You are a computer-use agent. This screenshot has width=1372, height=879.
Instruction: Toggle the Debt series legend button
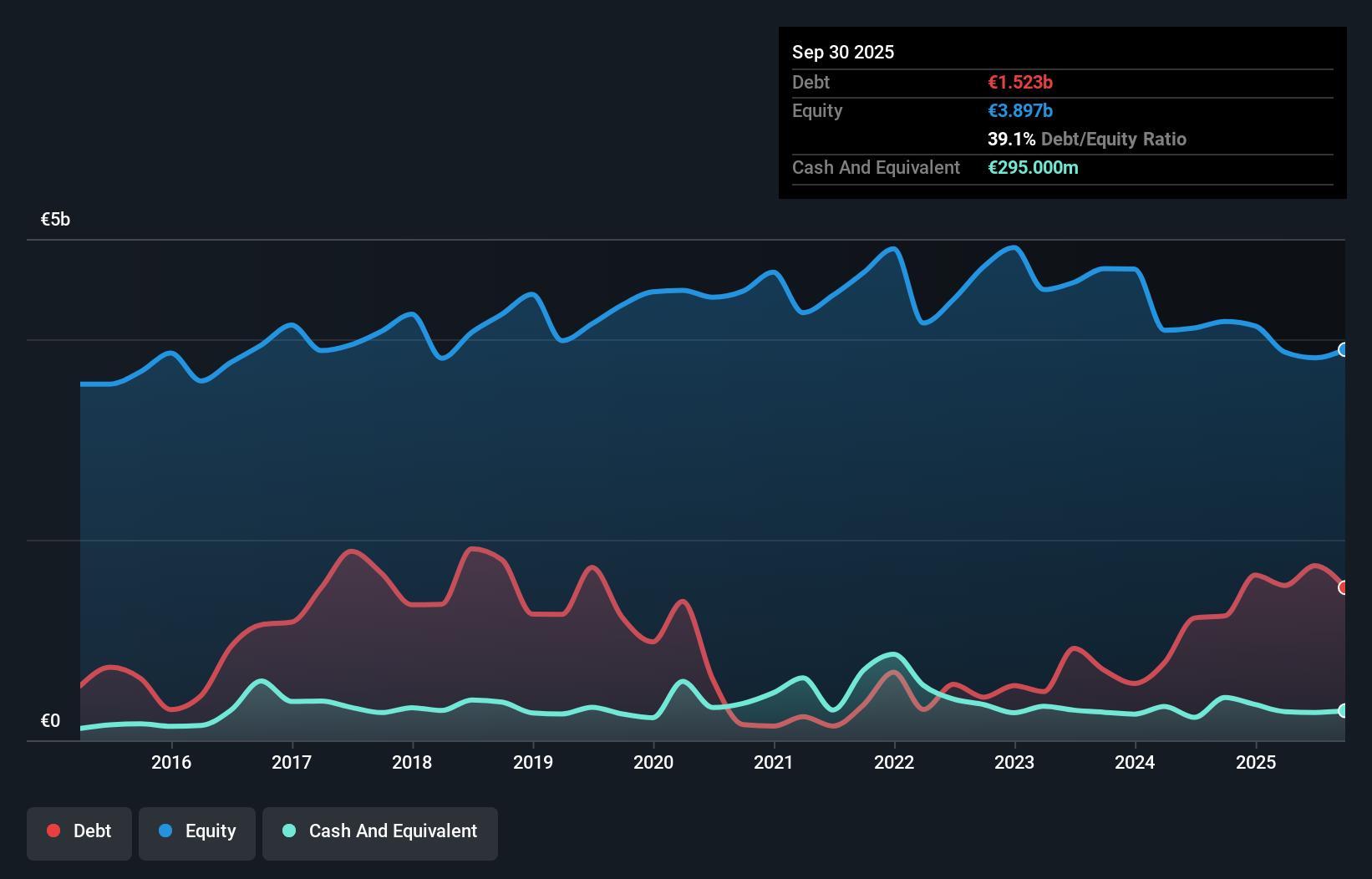[79, 833]
